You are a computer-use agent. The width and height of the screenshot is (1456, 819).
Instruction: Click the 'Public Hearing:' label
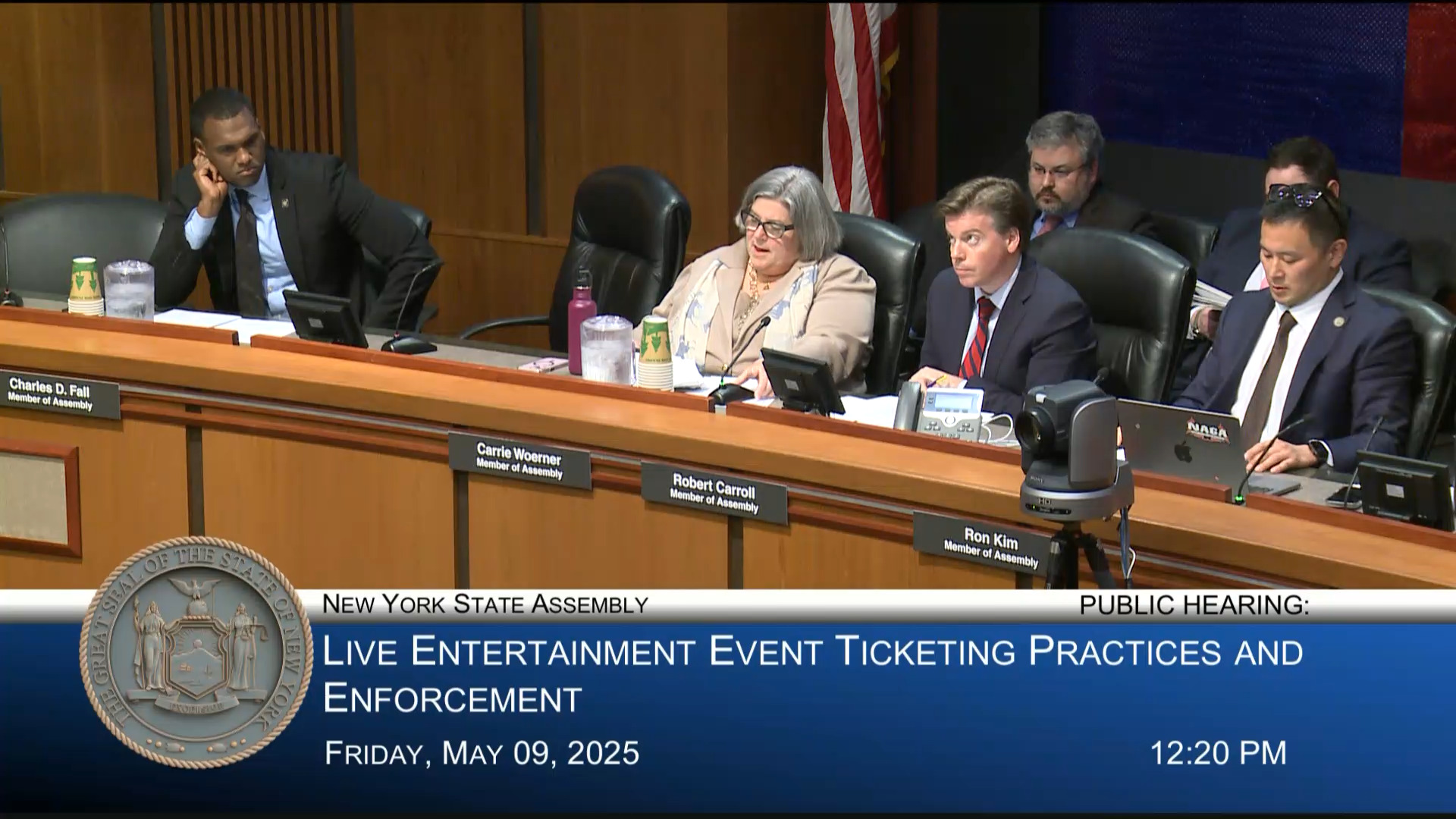(x=1194, y=605)
